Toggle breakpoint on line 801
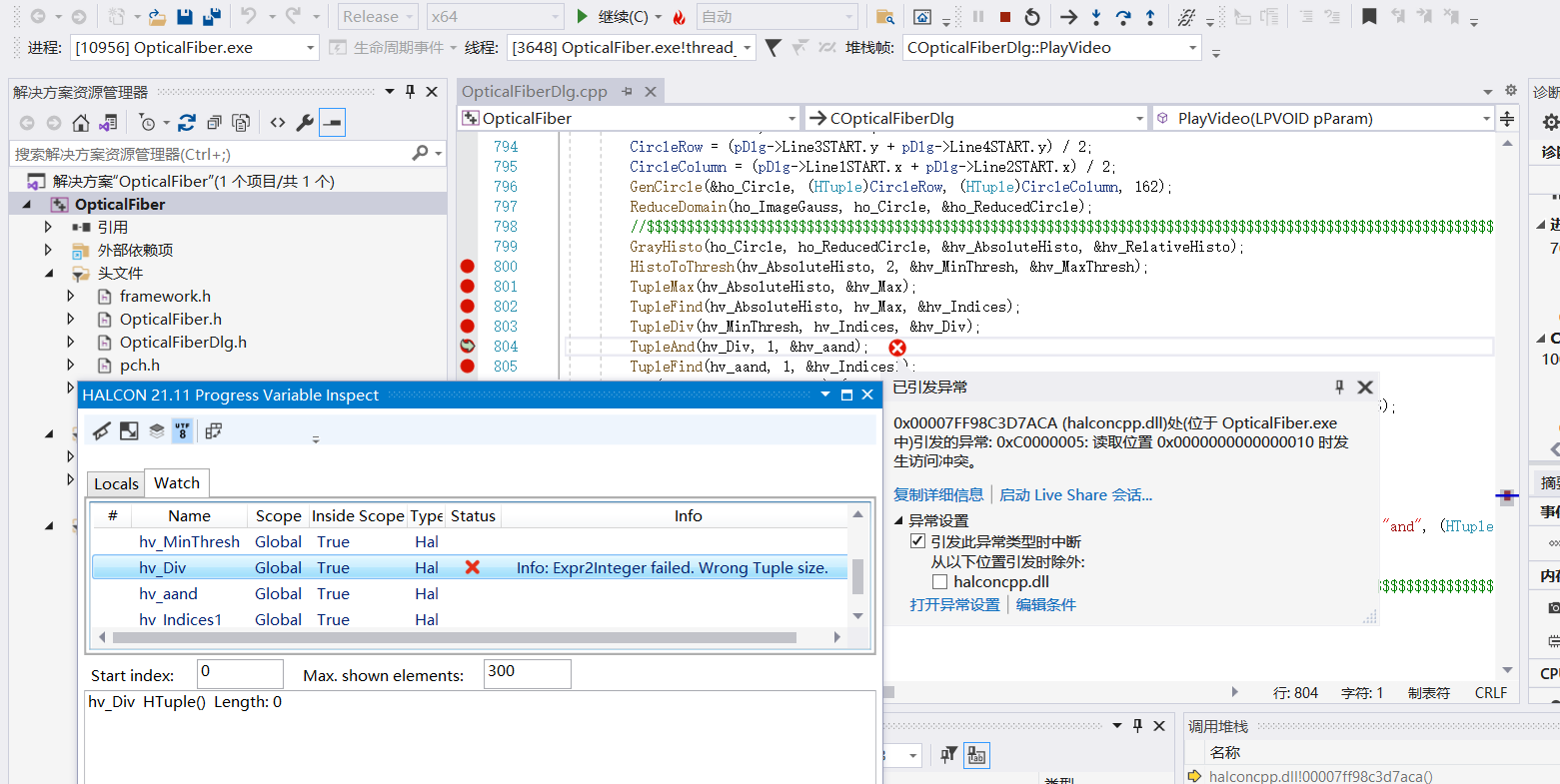The image size is (1560, 784). click(x=467, y=287)
